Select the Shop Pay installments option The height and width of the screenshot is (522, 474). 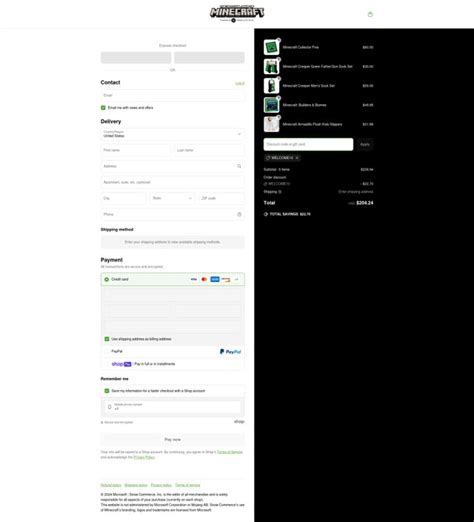[107, 364]
